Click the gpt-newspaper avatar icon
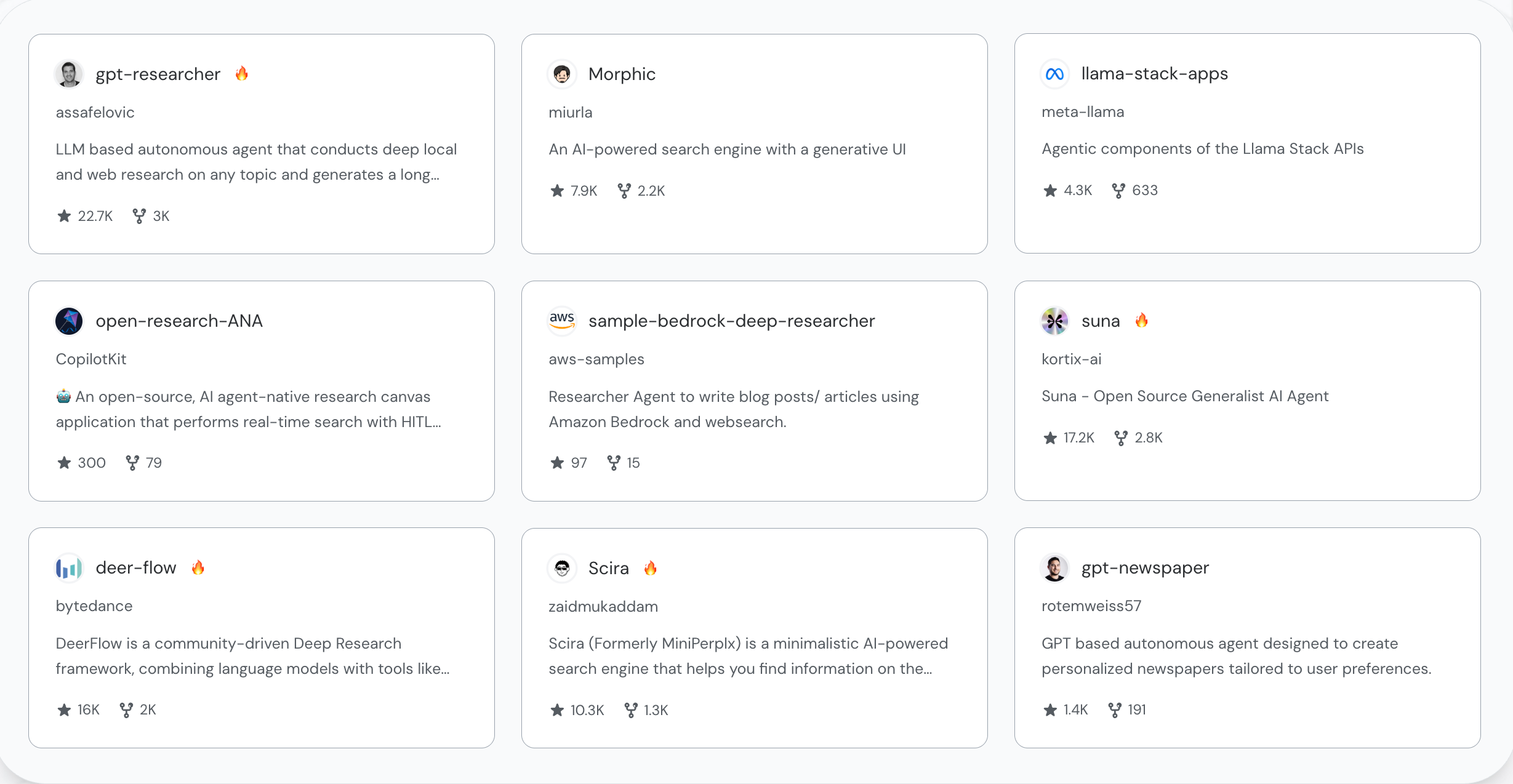Viewport: 1513px width, 784px height. coord(1054,568)
